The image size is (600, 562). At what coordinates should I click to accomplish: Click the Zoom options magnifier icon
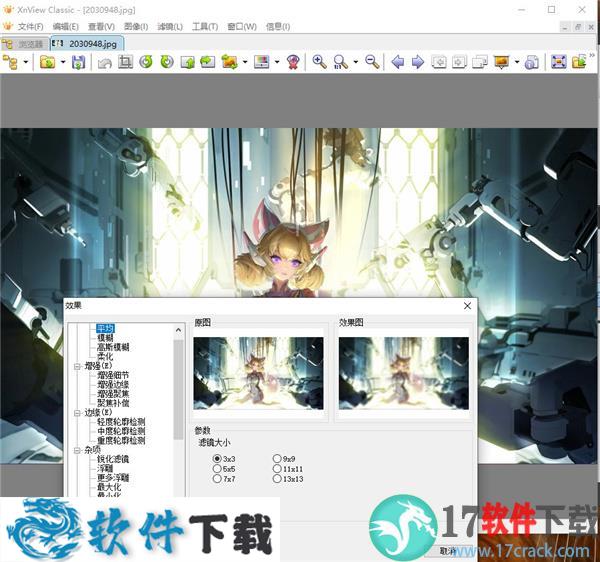[x=341, y=62]
